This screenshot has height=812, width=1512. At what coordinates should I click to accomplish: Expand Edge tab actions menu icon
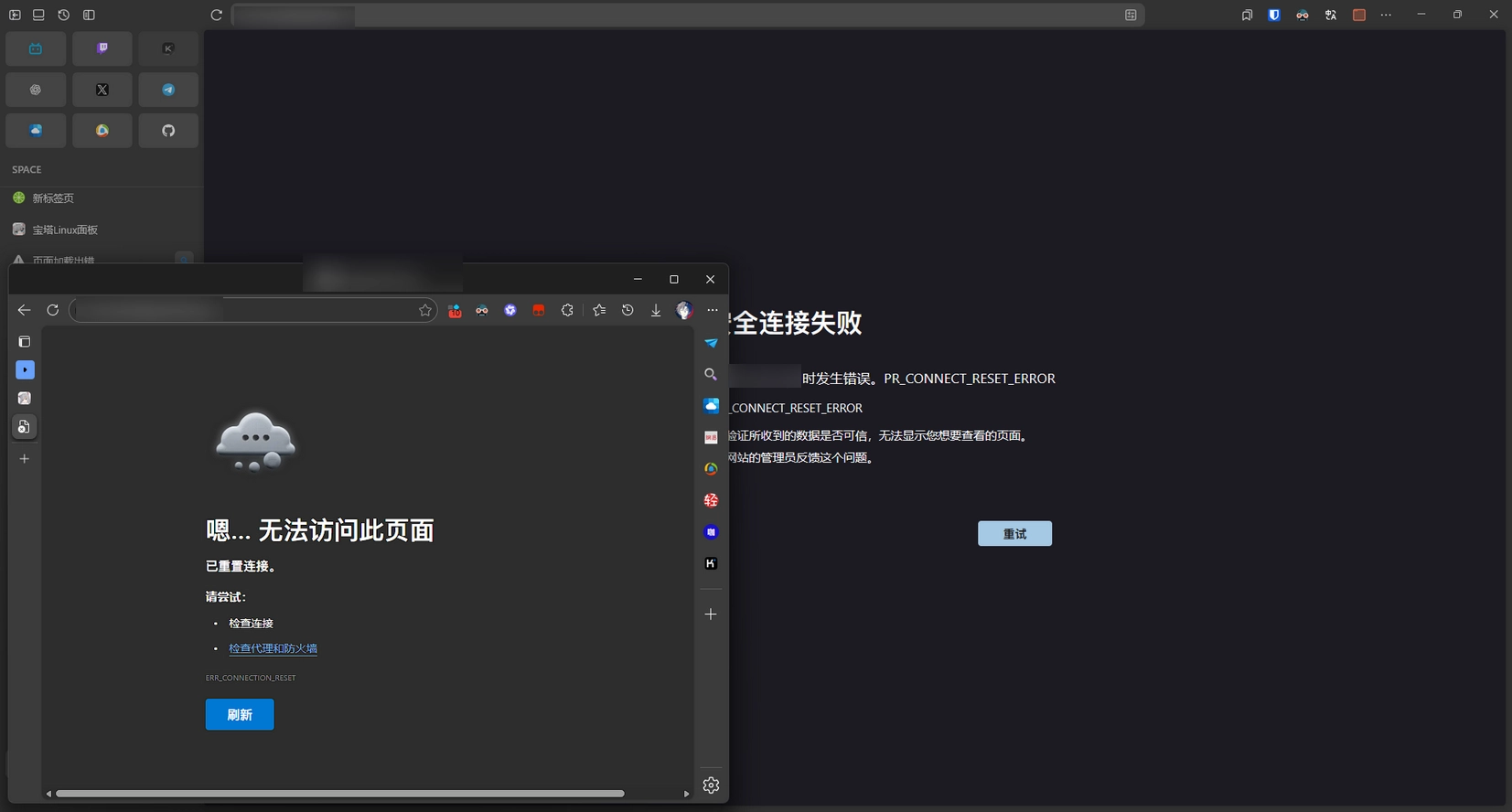(25, 342)
